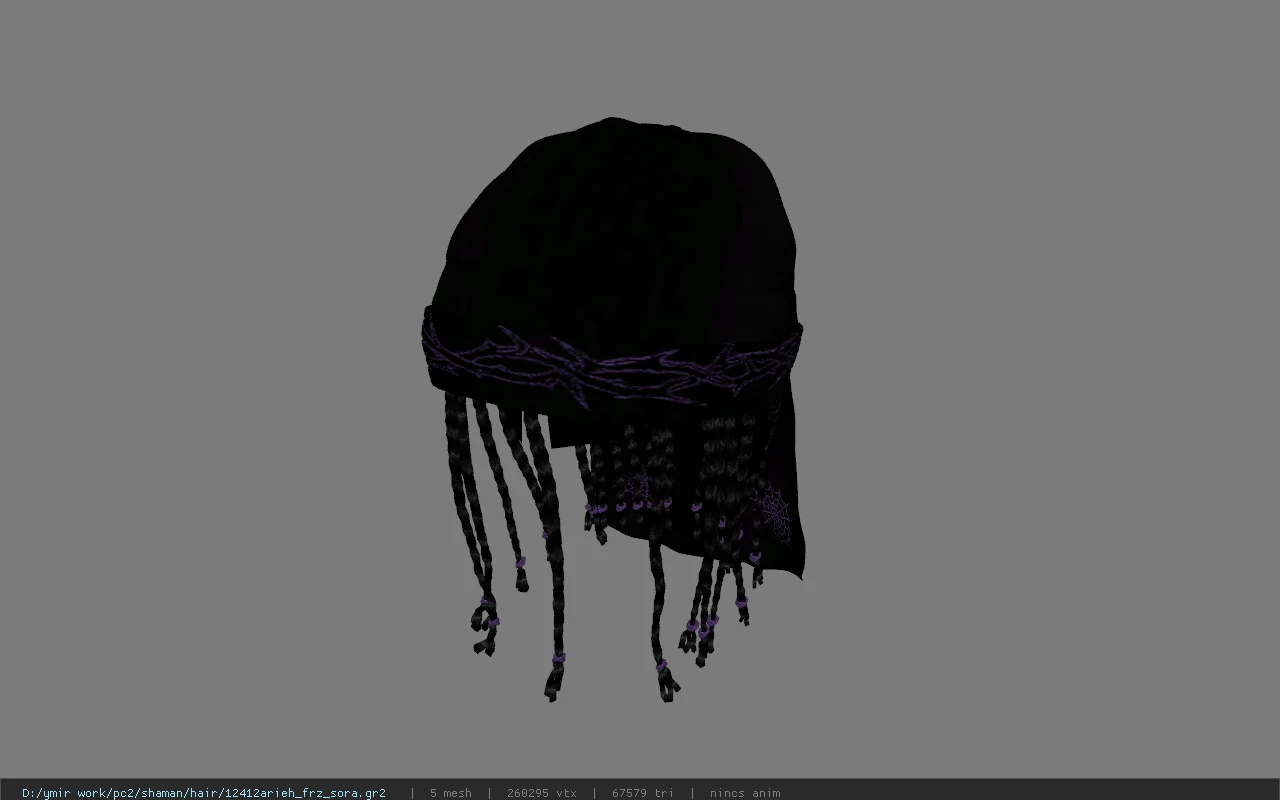1280x800 pixels.
Task: Click the '260295 vtx' vertex count
Action: pyautogui.click(x=542, y=793)
